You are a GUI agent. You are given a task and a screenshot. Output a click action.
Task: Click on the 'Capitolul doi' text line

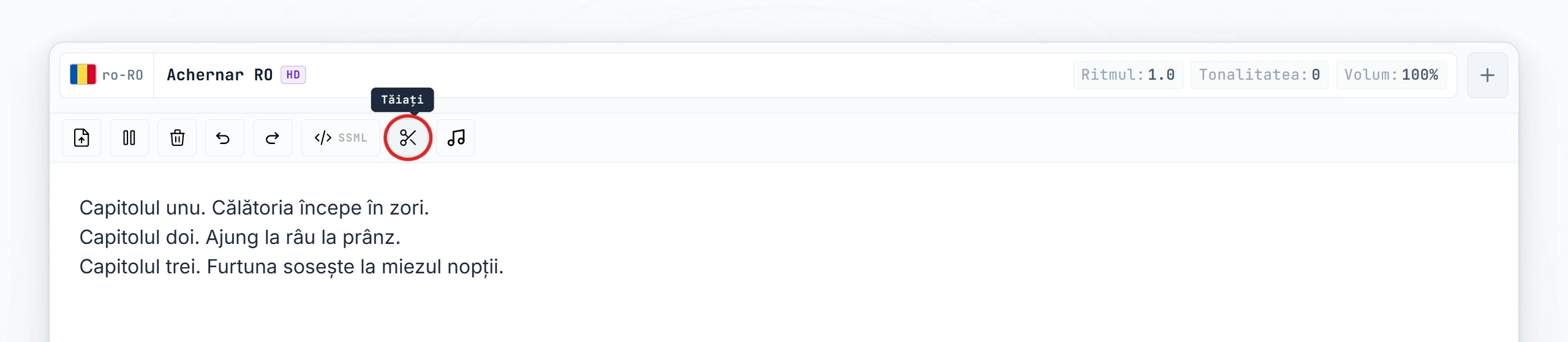click(240, 237)
